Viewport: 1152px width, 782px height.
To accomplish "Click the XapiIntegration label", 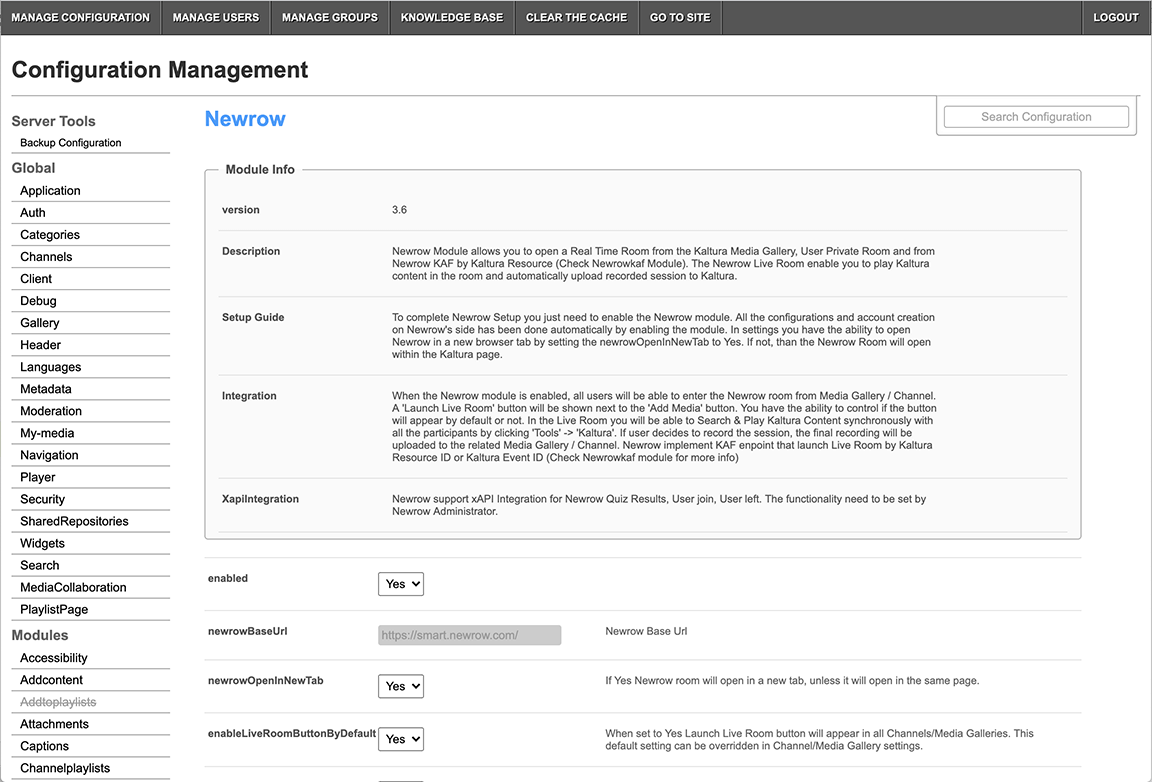I will coord(261,499).
